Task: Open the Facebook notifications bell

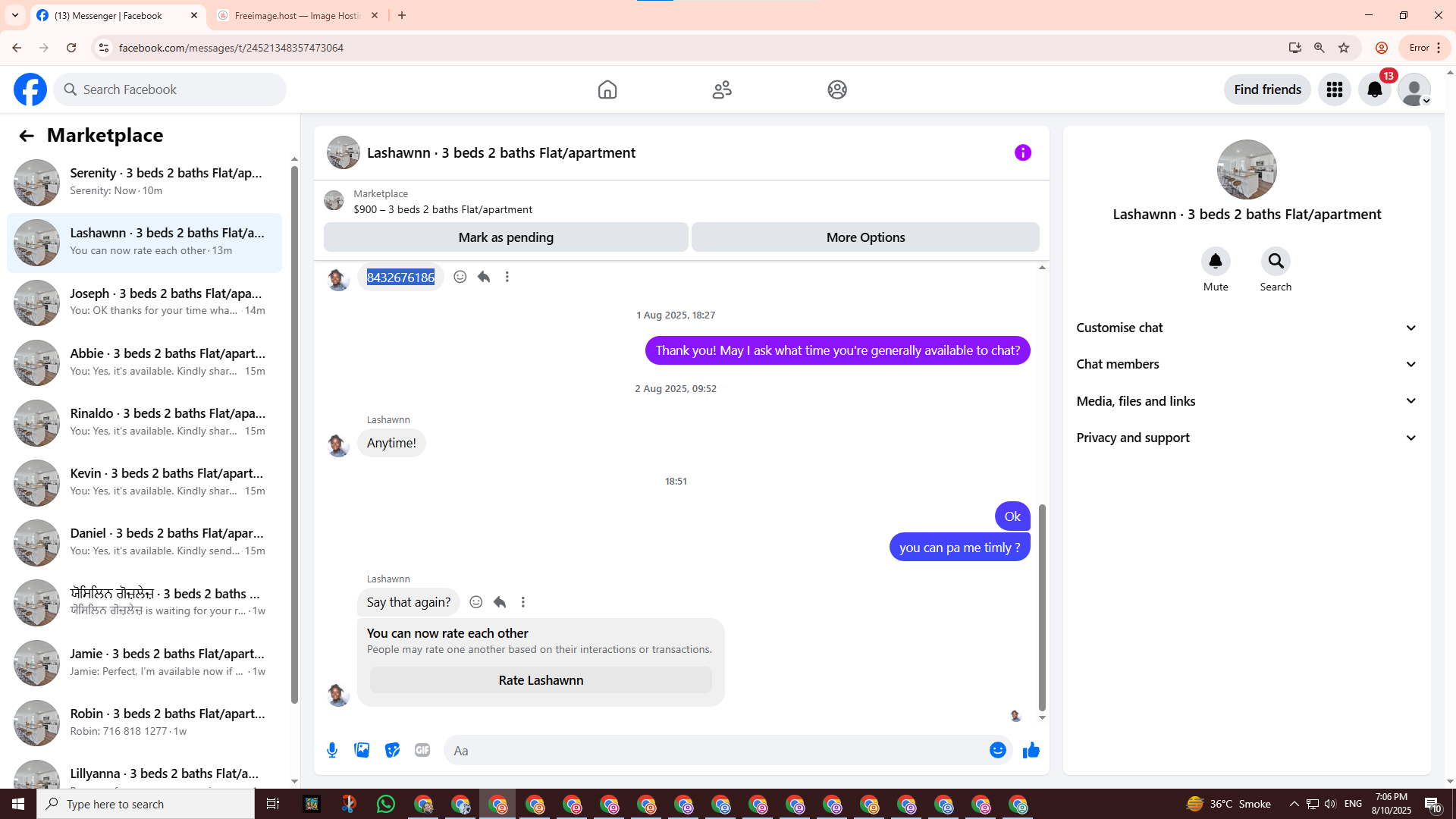Action: pos(1374,89)
